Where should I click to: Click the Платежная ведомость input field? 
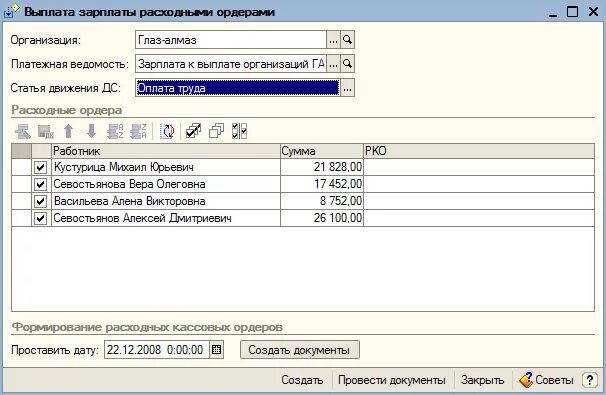pos(231,64)
